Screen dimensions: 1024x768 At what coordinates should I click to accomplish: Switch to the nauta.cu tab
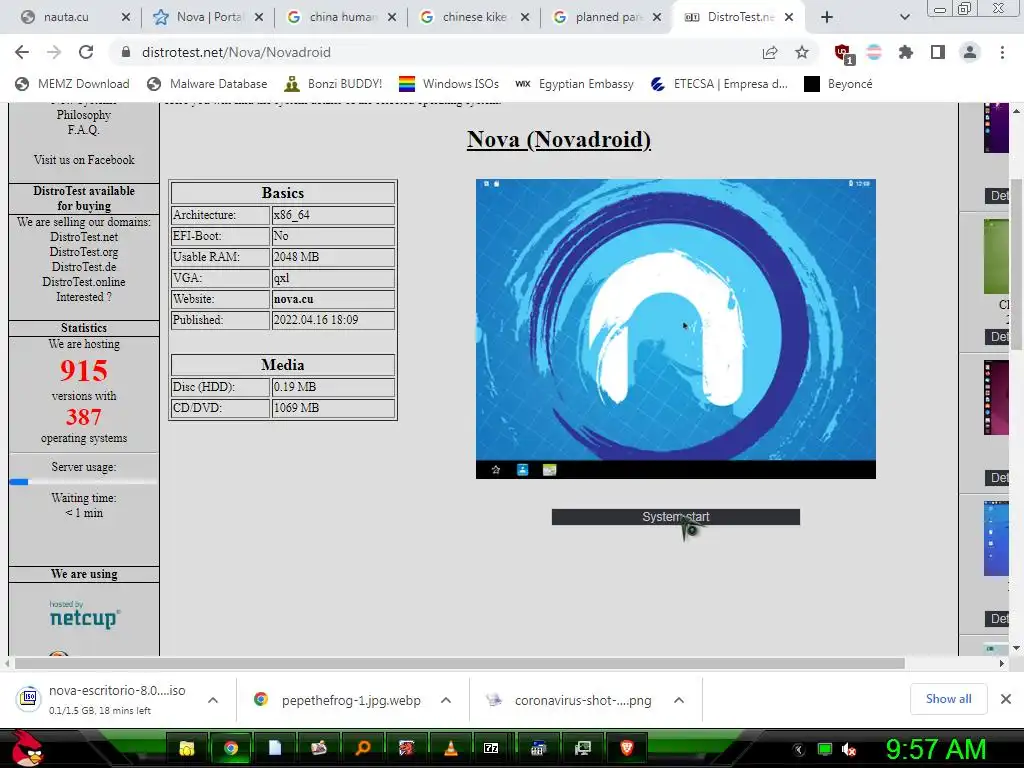click(x=65, y=17)
